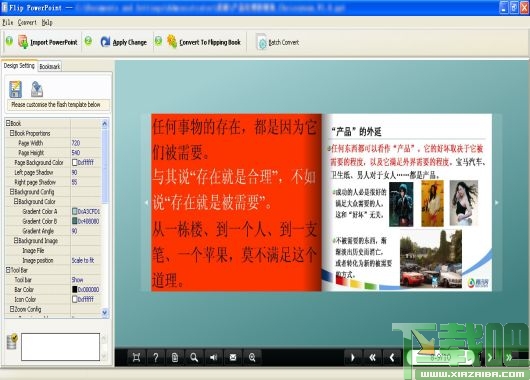Go to next page arrow button

point(490,357)
